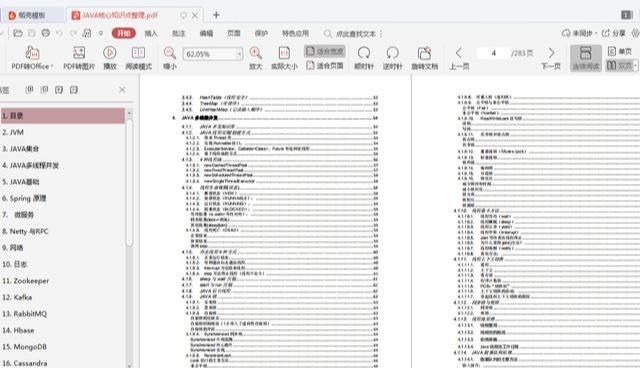Click second bookmark panel collapse icon

[x=44, y=89]
